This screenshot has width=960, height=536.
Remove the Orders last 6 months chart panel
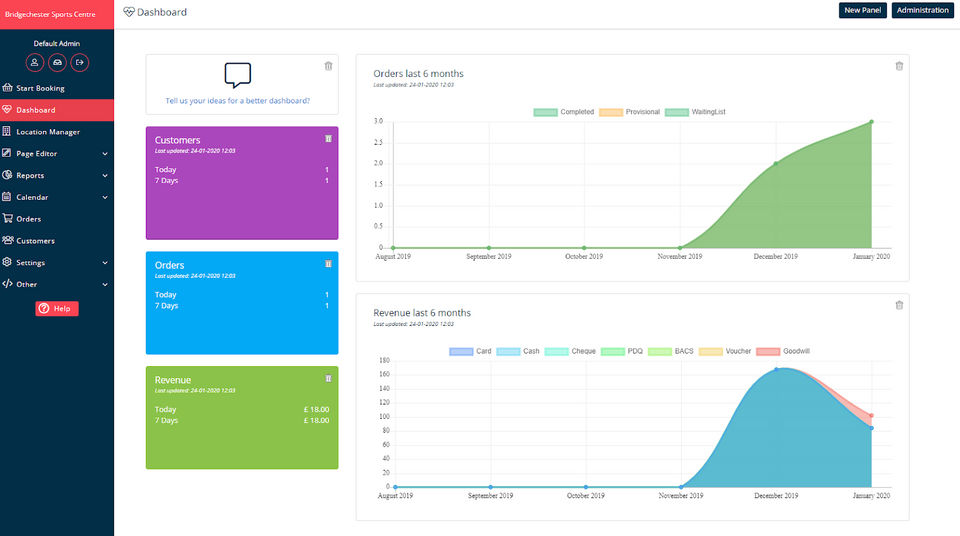(x=899, y=66)
